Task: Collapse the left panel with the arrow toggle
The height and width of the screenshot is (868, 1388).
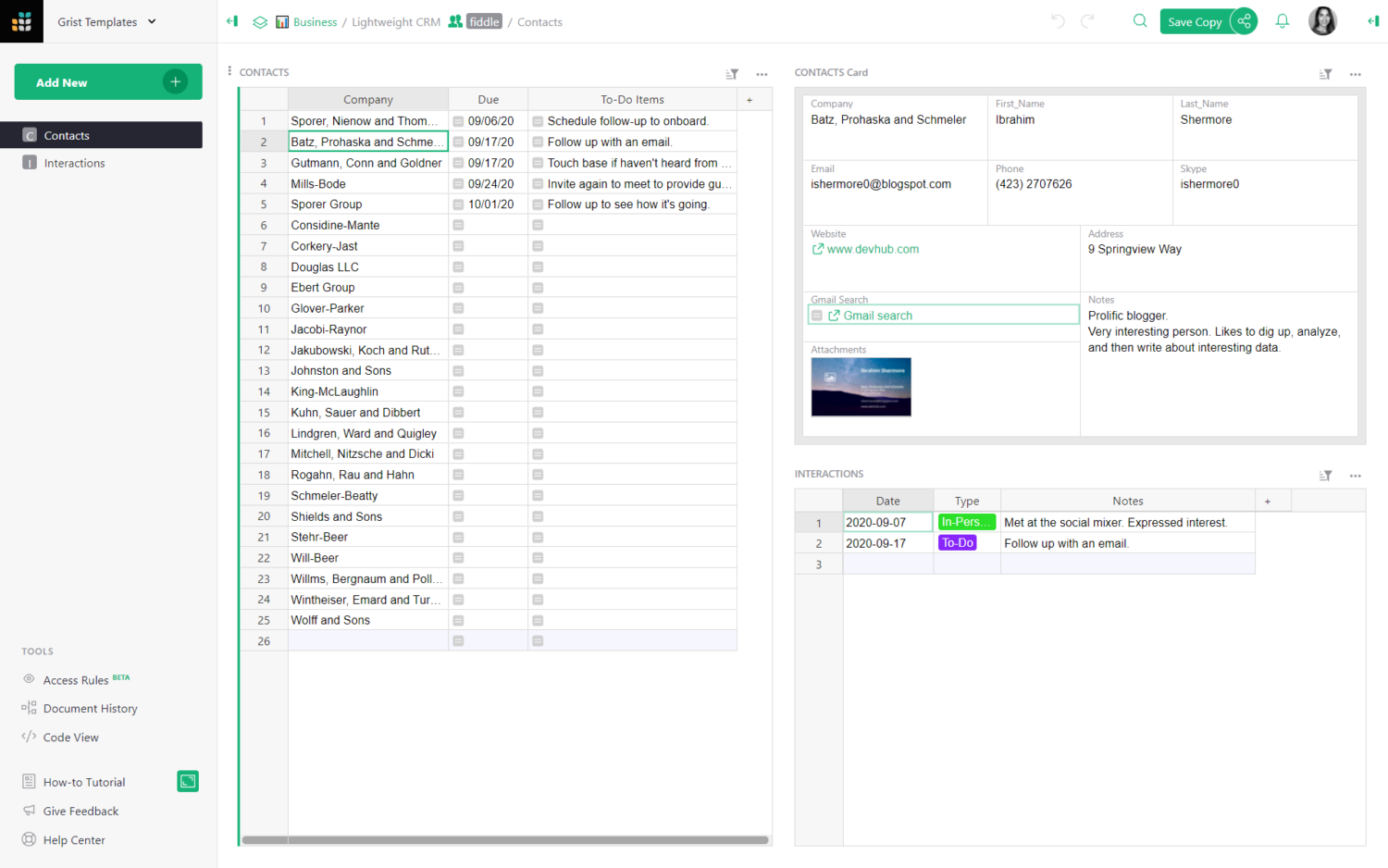Action: 231,21
